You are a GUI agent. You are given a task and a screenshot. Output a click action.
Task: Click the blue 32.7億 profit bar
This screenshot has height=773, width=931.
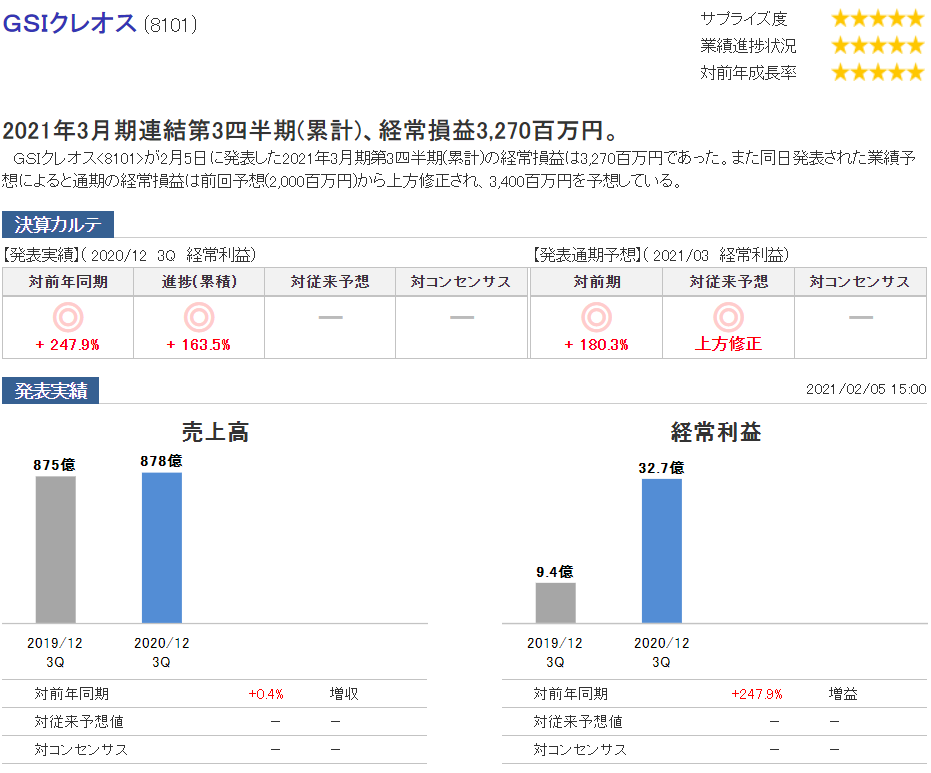[x=662, y=551]
